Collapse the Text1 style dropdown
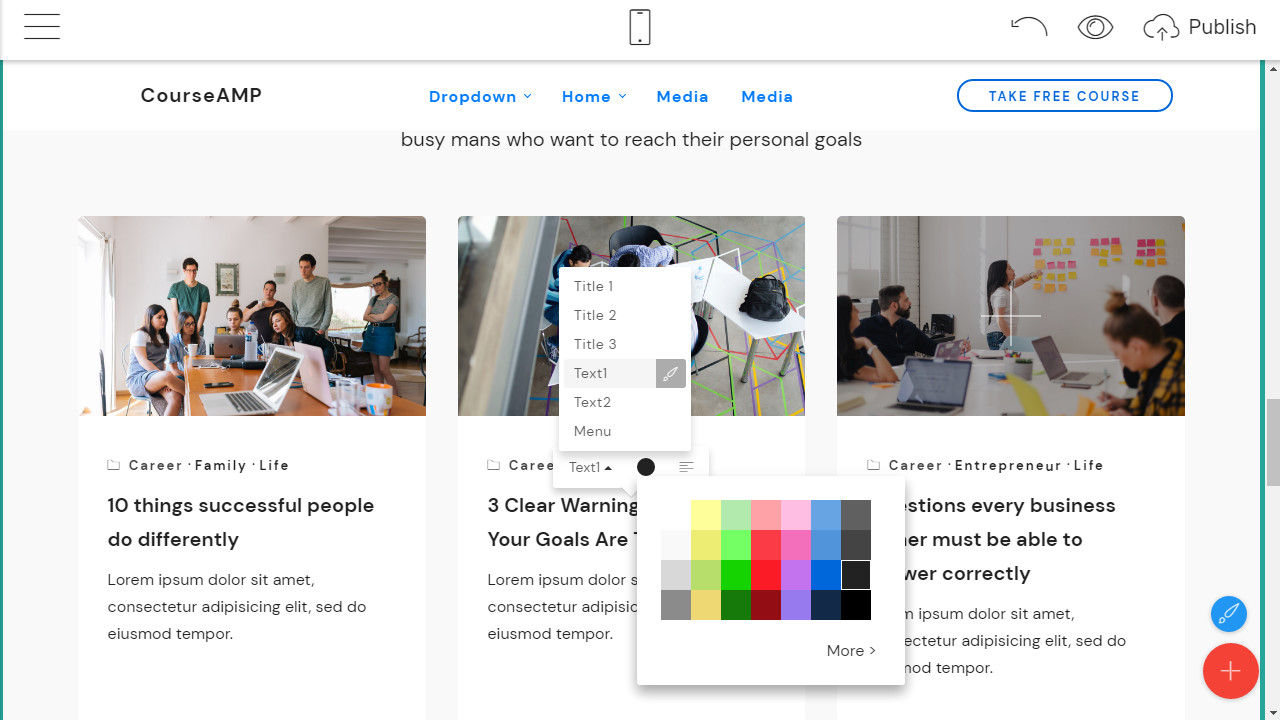The width and height of the screenshot is (1280, 720). (x=591, y=467)
